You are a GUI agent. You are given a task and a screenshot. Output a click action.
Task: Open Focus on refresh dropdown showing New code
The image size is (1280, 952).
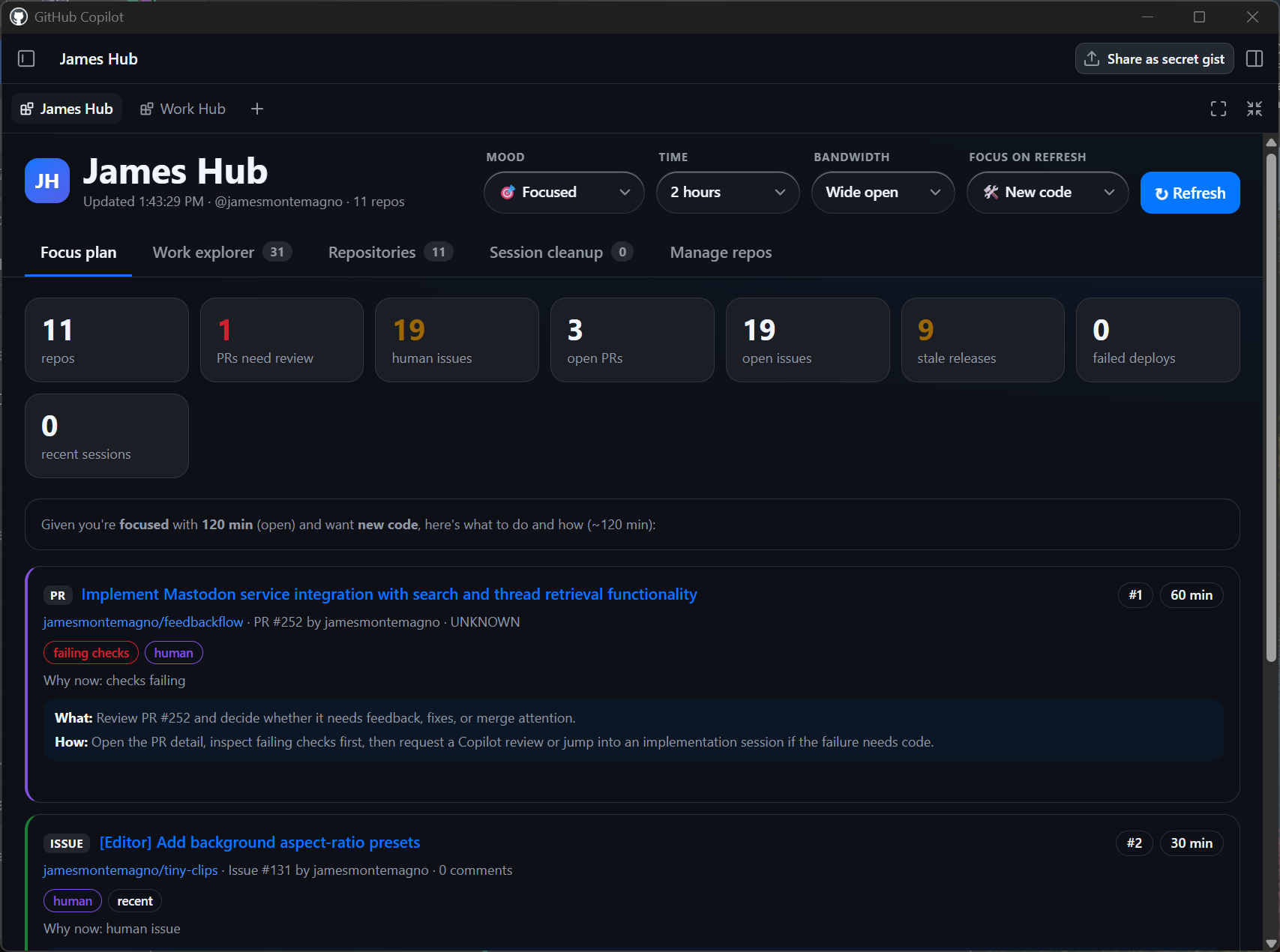tap(1048, 193)
